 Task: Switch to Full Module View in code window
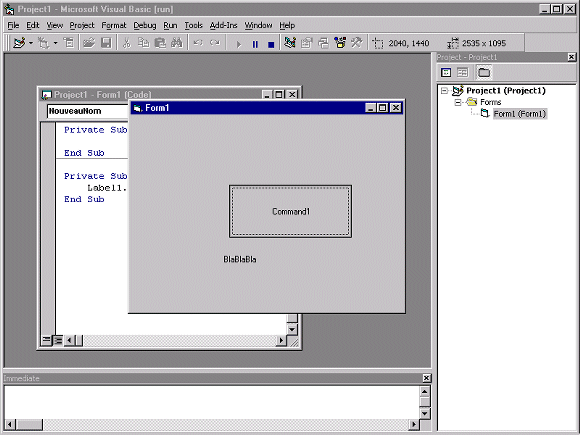58,340
